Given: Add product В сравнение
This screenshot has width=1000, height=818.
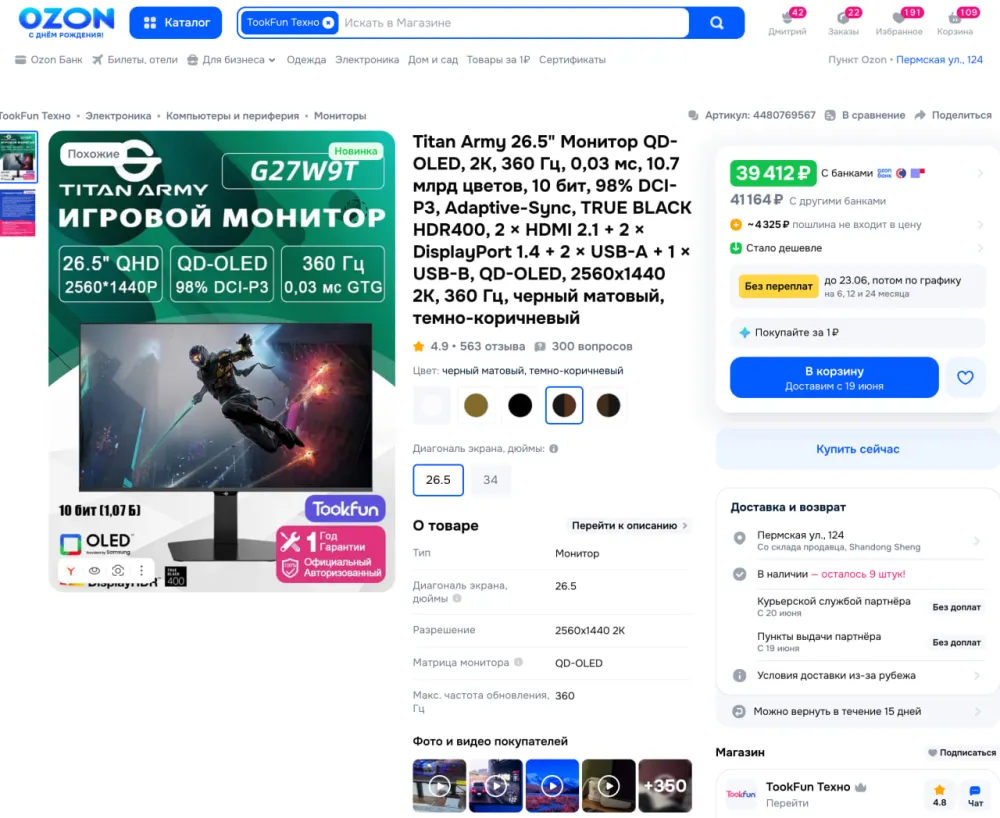Looking at the screenshot, I should coord(865,115).
